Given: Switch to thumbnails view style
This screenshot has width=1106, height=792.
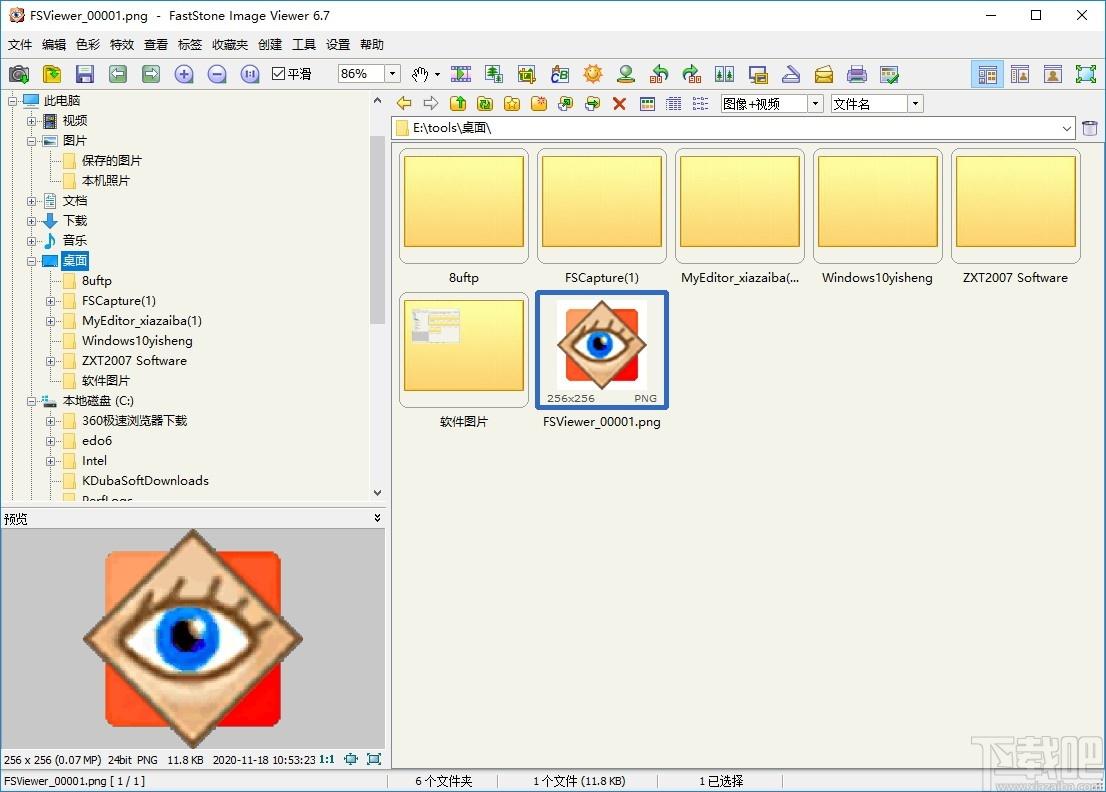Looking at the screenshot, I should [x=647, y=104].
